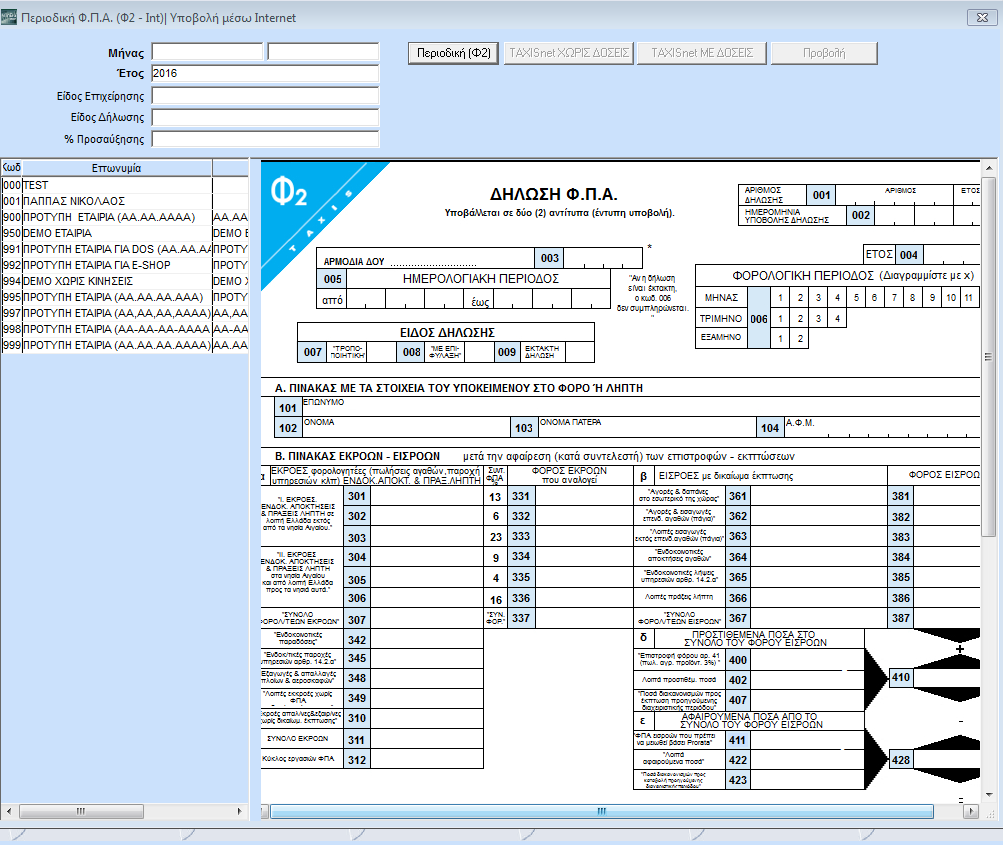This screenshot has width=1003, height=845.
Task: Click the company list horizontal scrollbar thumb
Action: (x=81, y=811)
